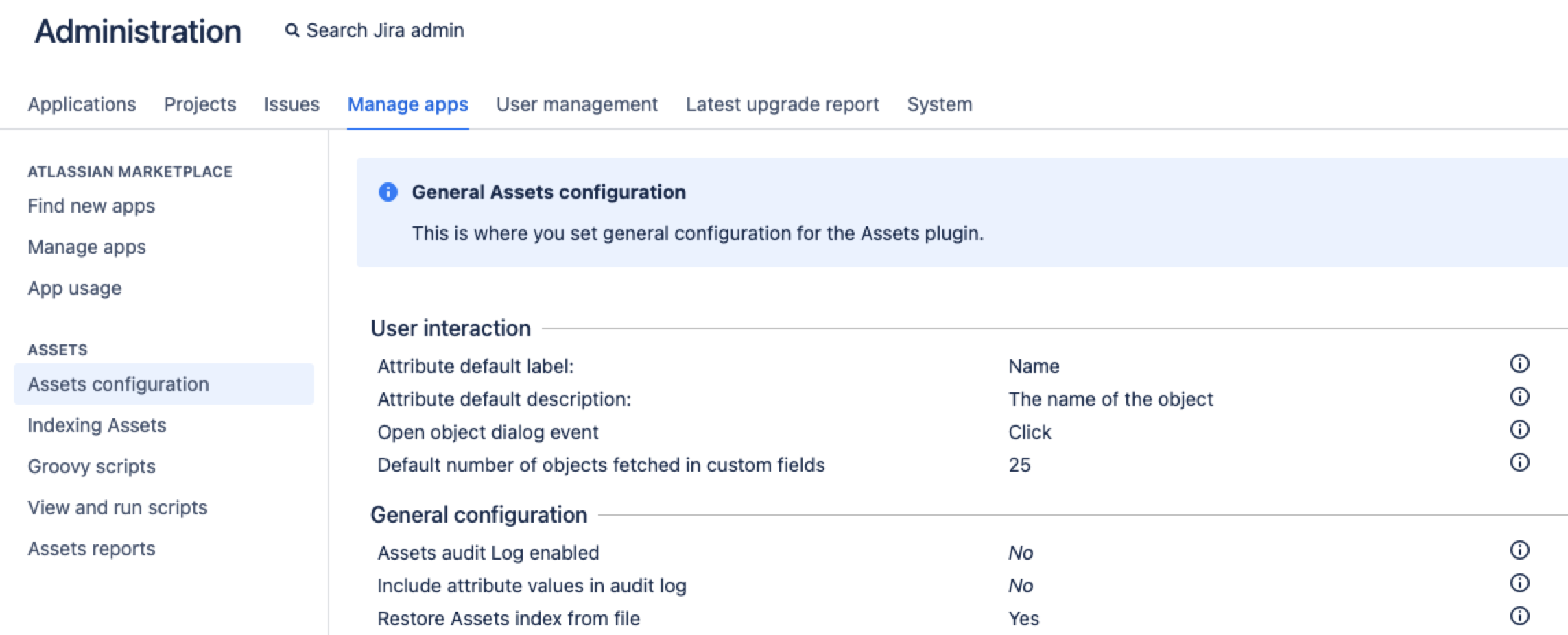Screen dimensions: 1568x635
Task: Click the search magnifier icon
Action: point(292,31)
